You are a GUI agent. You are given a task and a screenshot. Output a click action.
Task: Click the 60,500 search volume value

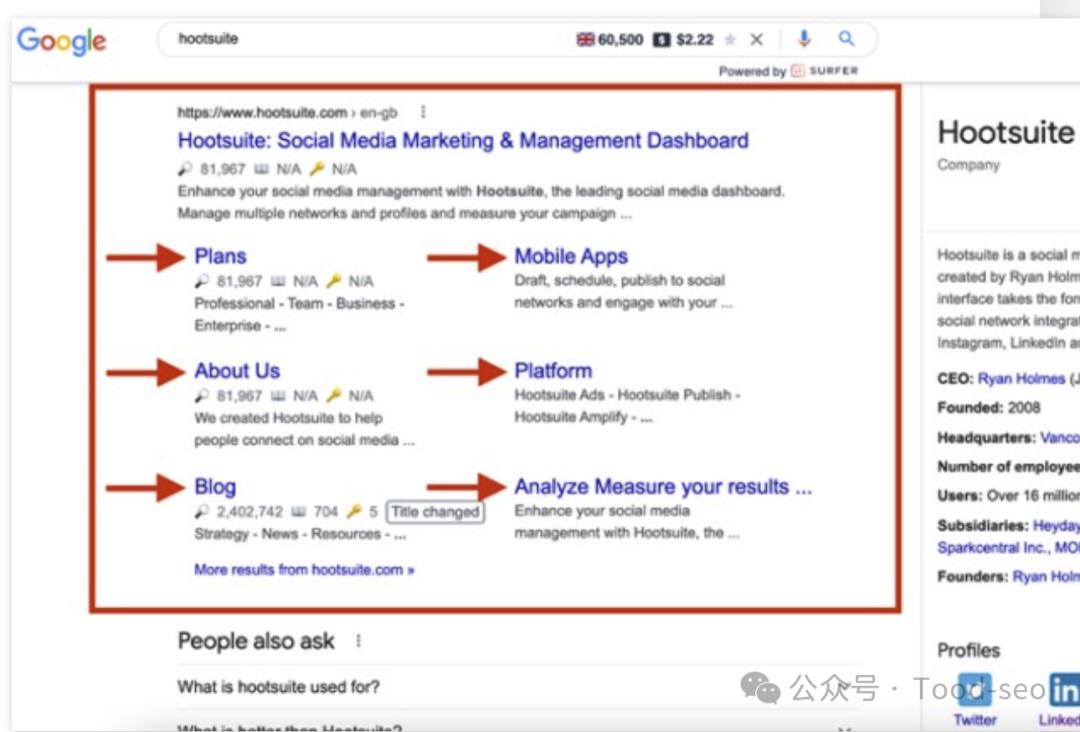click(x=621, y=39)
